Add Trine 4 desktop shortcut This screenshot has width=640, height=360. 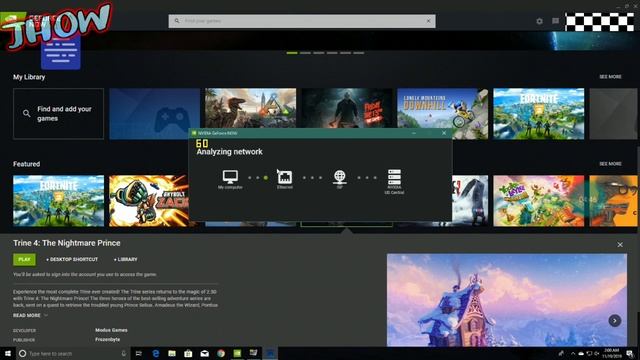72,260
